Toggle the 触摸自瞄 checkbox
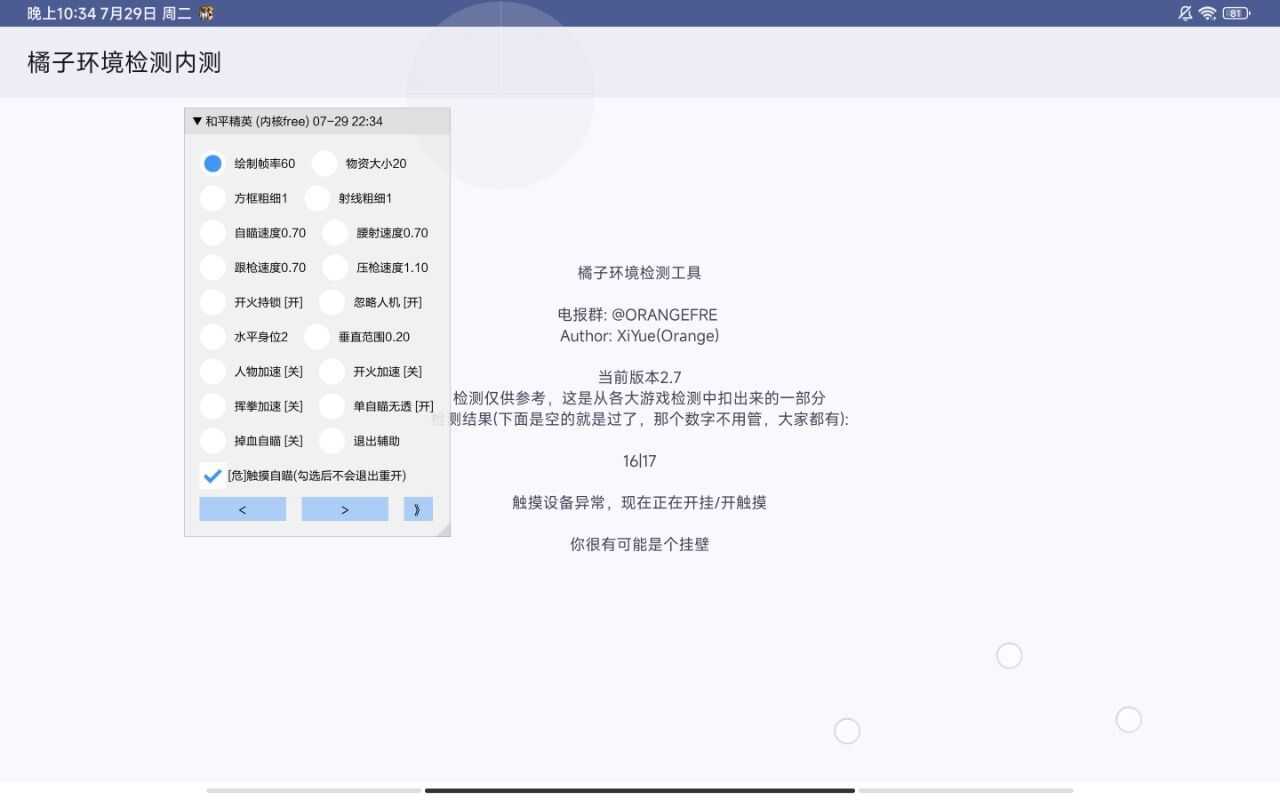 [212, 475]
